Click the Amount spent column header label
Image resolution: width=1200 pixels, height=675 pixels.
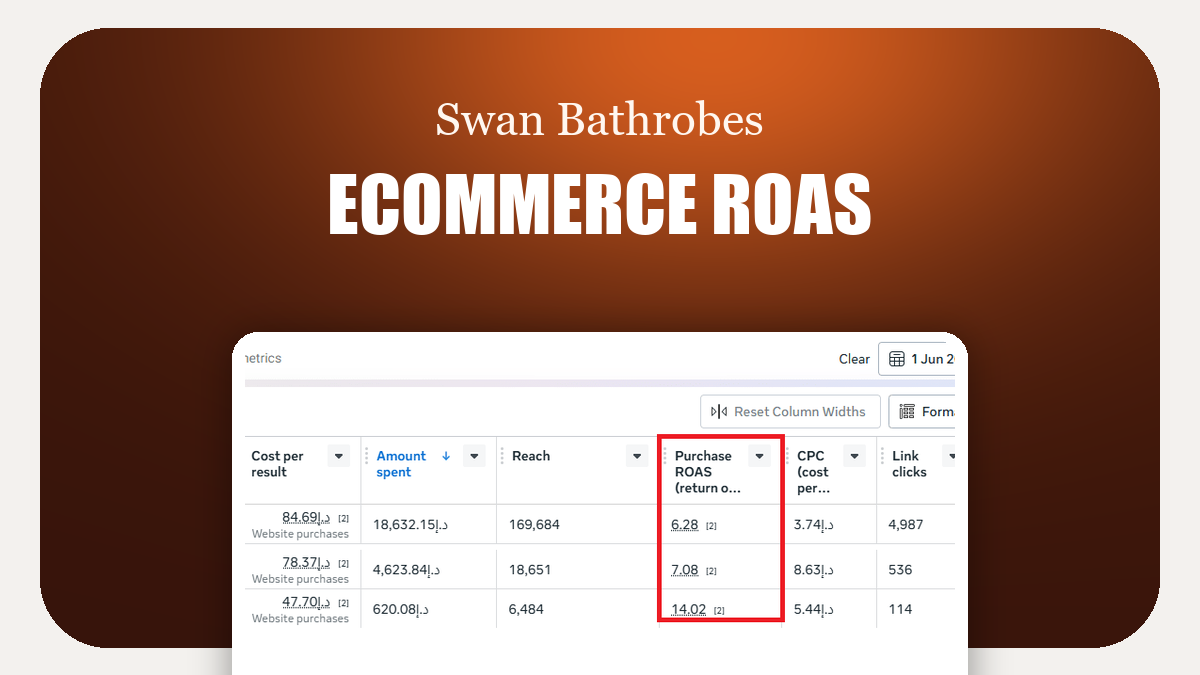click(x=401, y=464)
